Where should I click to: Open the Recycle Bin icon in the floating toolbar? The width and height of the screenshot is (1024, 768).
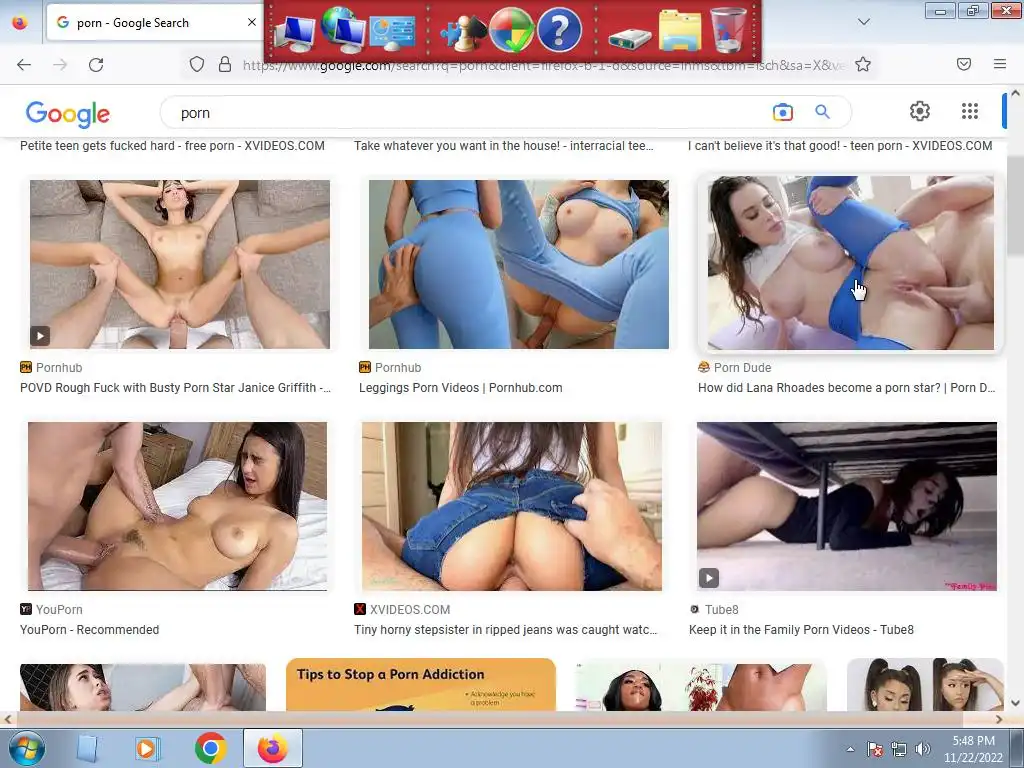pos(728,29)
